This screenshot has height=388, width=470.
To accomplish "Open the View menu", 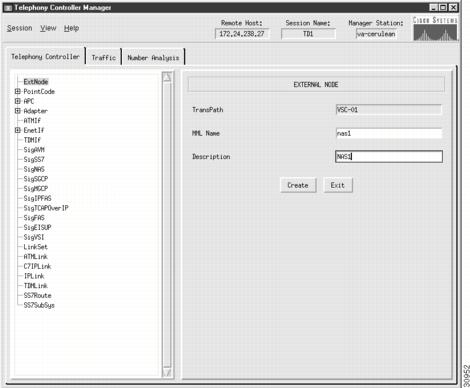I will pos(48,28).
